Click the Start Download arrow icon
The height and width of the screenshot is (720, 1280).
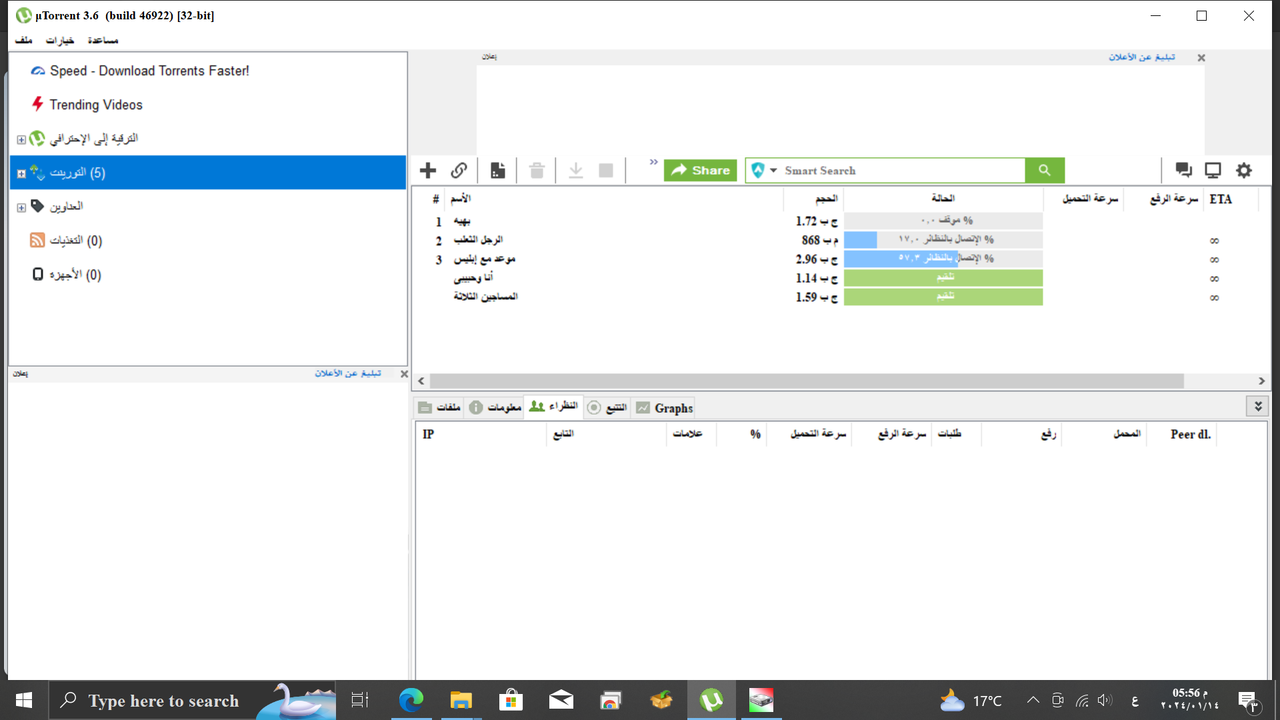(x=575, y=170)
